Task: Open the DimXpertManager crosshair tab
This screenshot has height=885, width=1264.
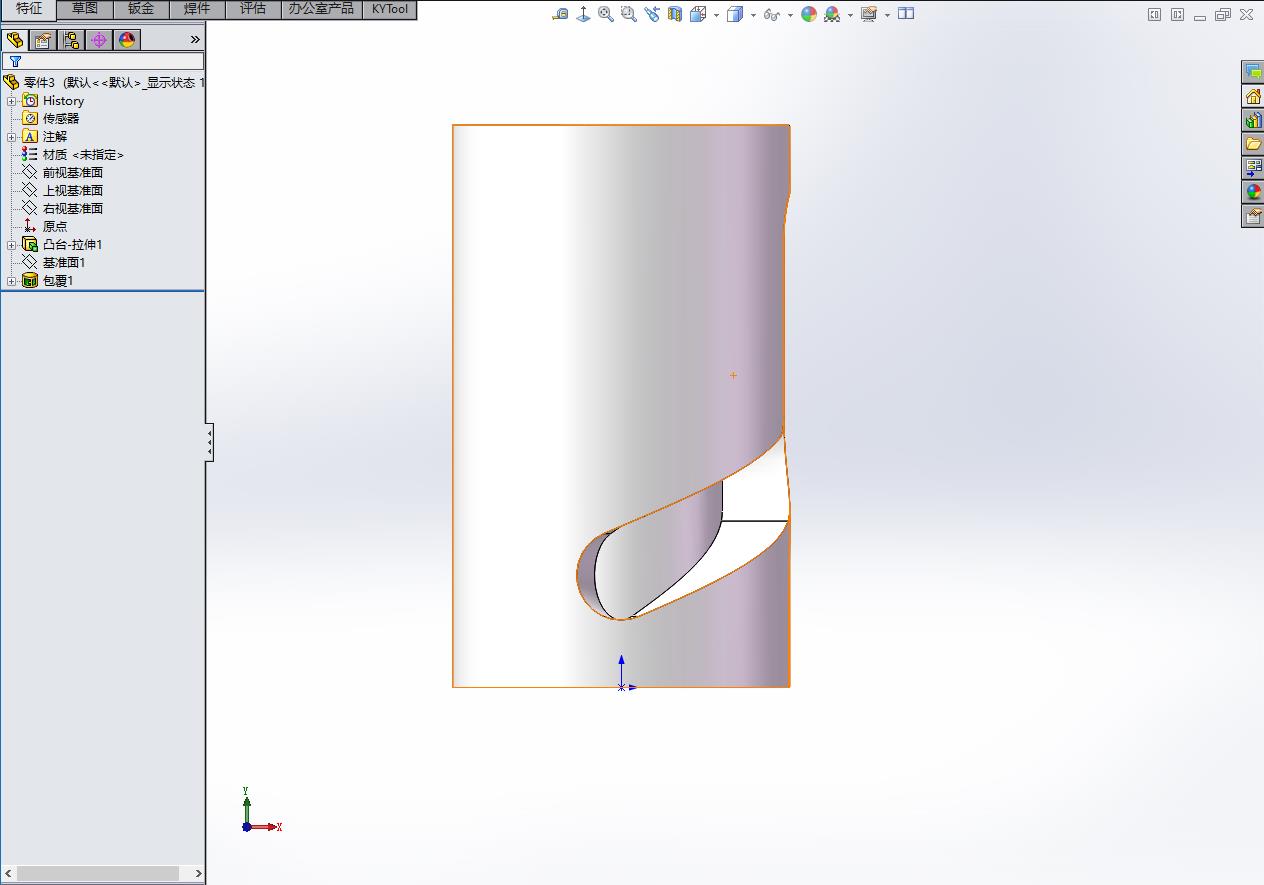Action: click(x=99, y=40)
